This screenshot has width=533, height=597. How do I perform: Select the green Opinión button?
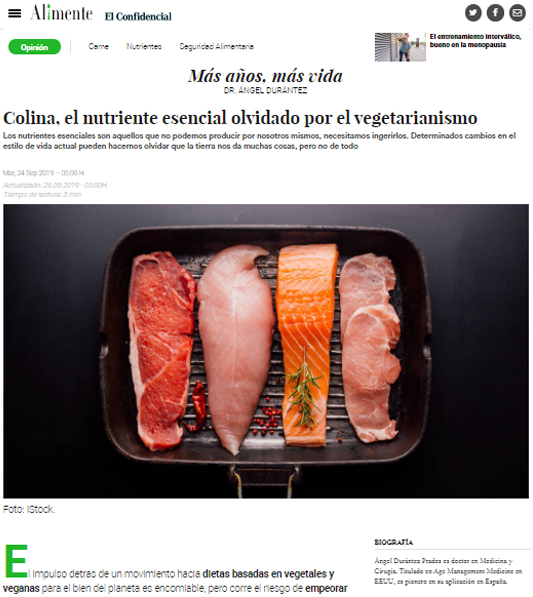(x=35, y=47)
